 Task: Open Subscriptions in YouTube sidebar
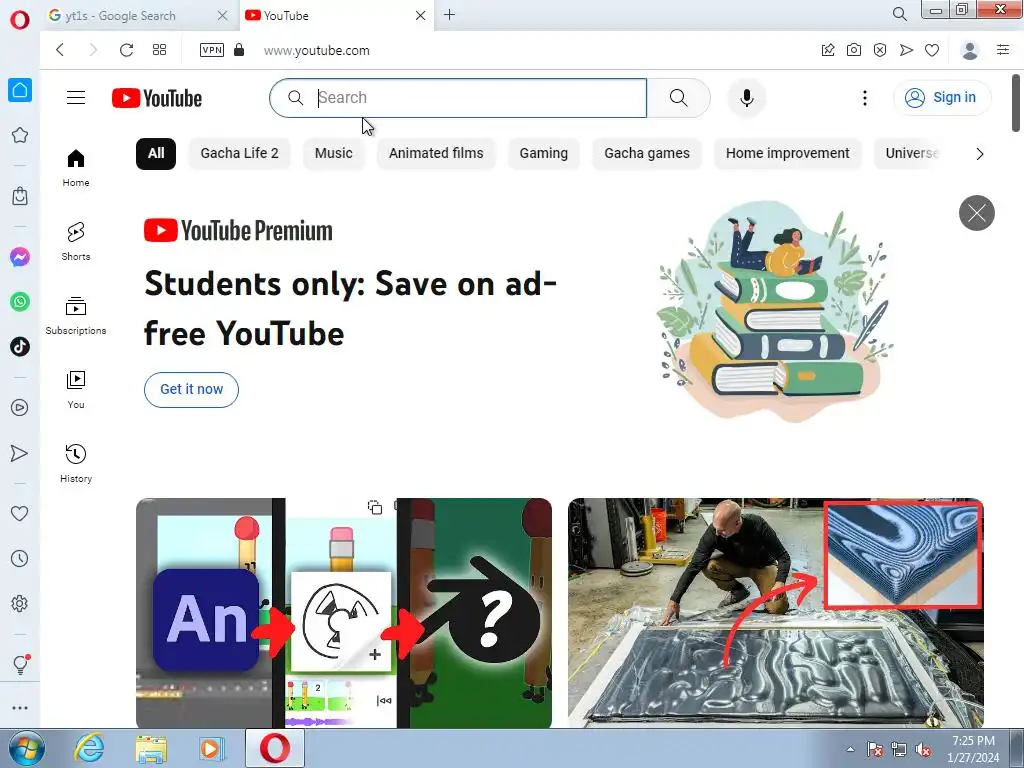(76, 315)
